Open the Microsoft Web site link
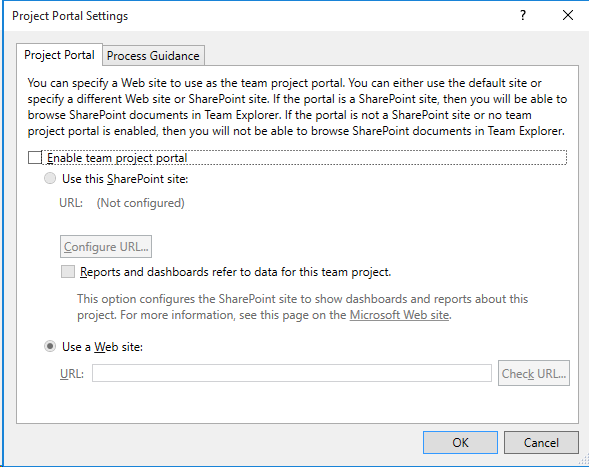This screenshot has width=589, height=467. tap(399, 315)
